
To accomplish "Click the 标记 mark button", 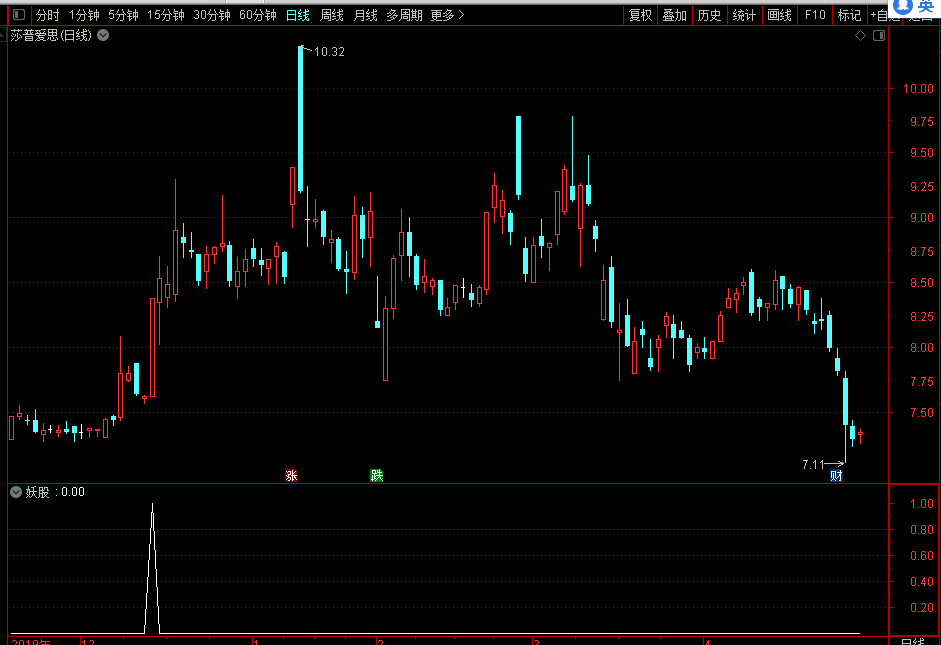I will pos(849,15).
